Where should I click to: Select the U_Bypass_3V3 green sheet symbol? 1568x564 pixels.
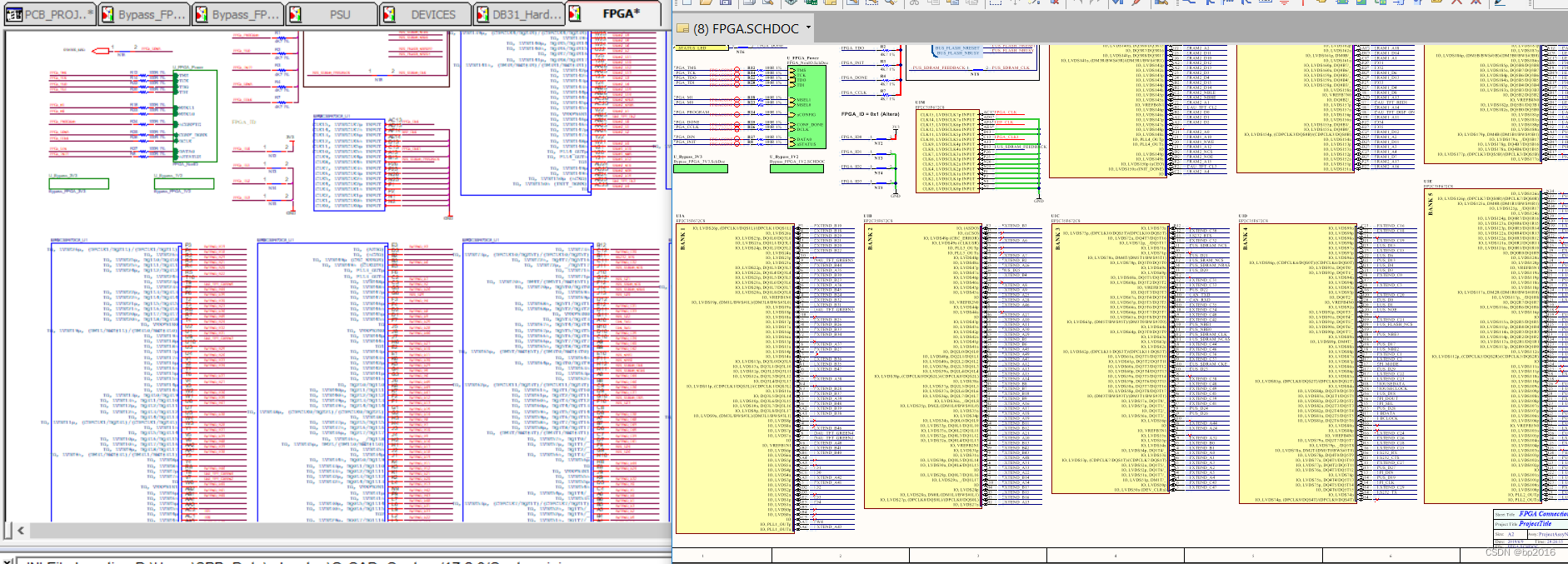701,168
